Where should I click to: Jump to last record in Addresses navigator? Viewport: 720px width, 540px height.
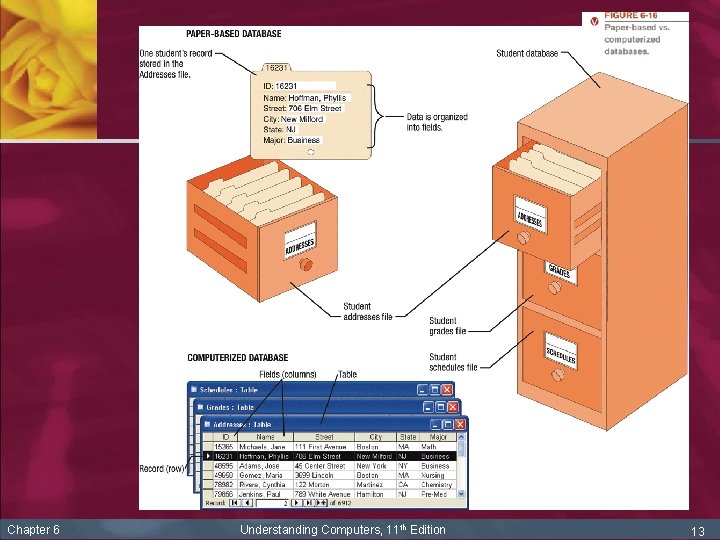[x=309, y=503]
